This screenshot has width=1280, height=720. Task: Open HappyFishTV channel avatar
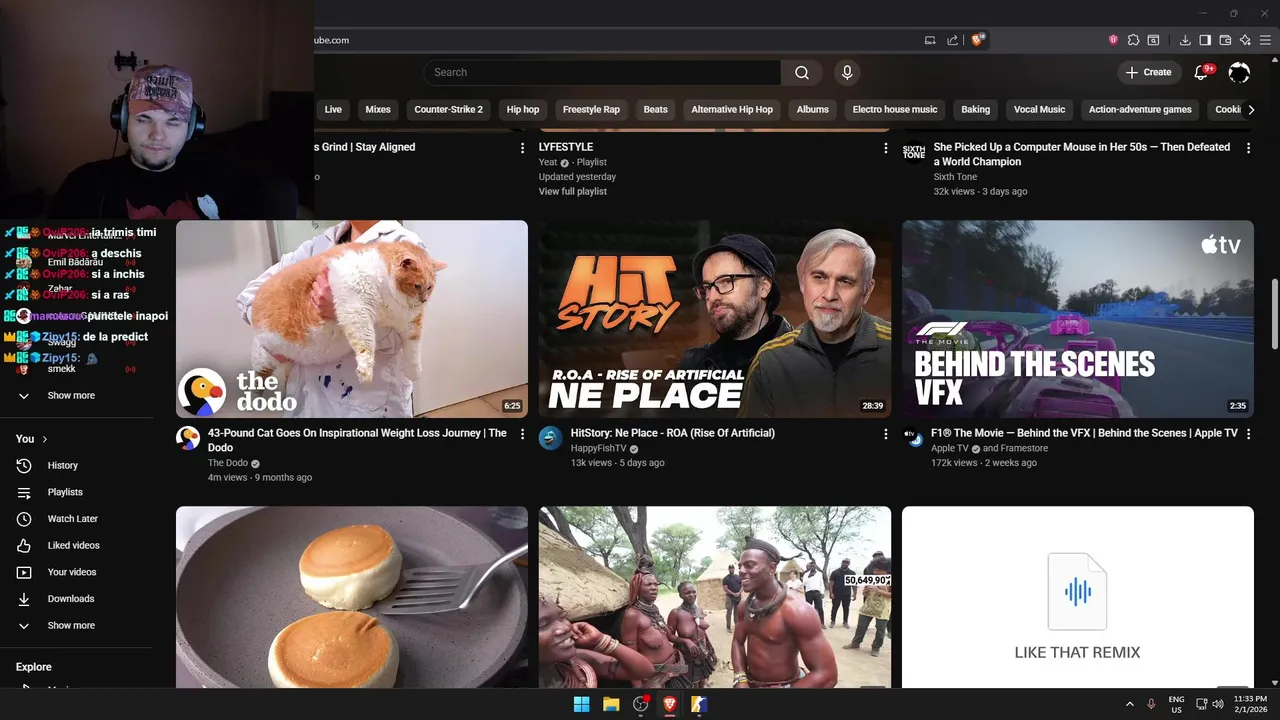(x=551, y=438)
